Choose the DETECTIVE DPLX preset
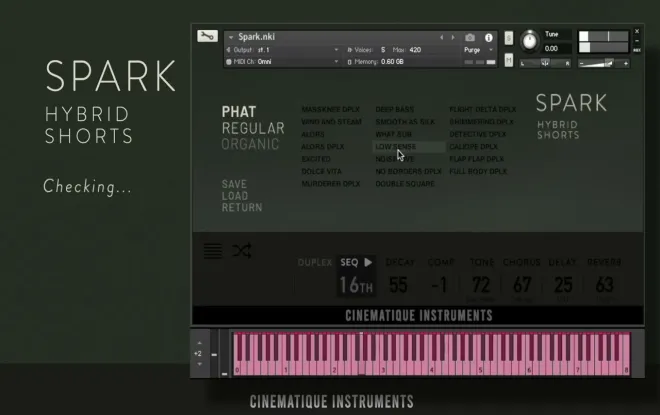This screenshot has width=660, height=415. click(x=477, y=134)
